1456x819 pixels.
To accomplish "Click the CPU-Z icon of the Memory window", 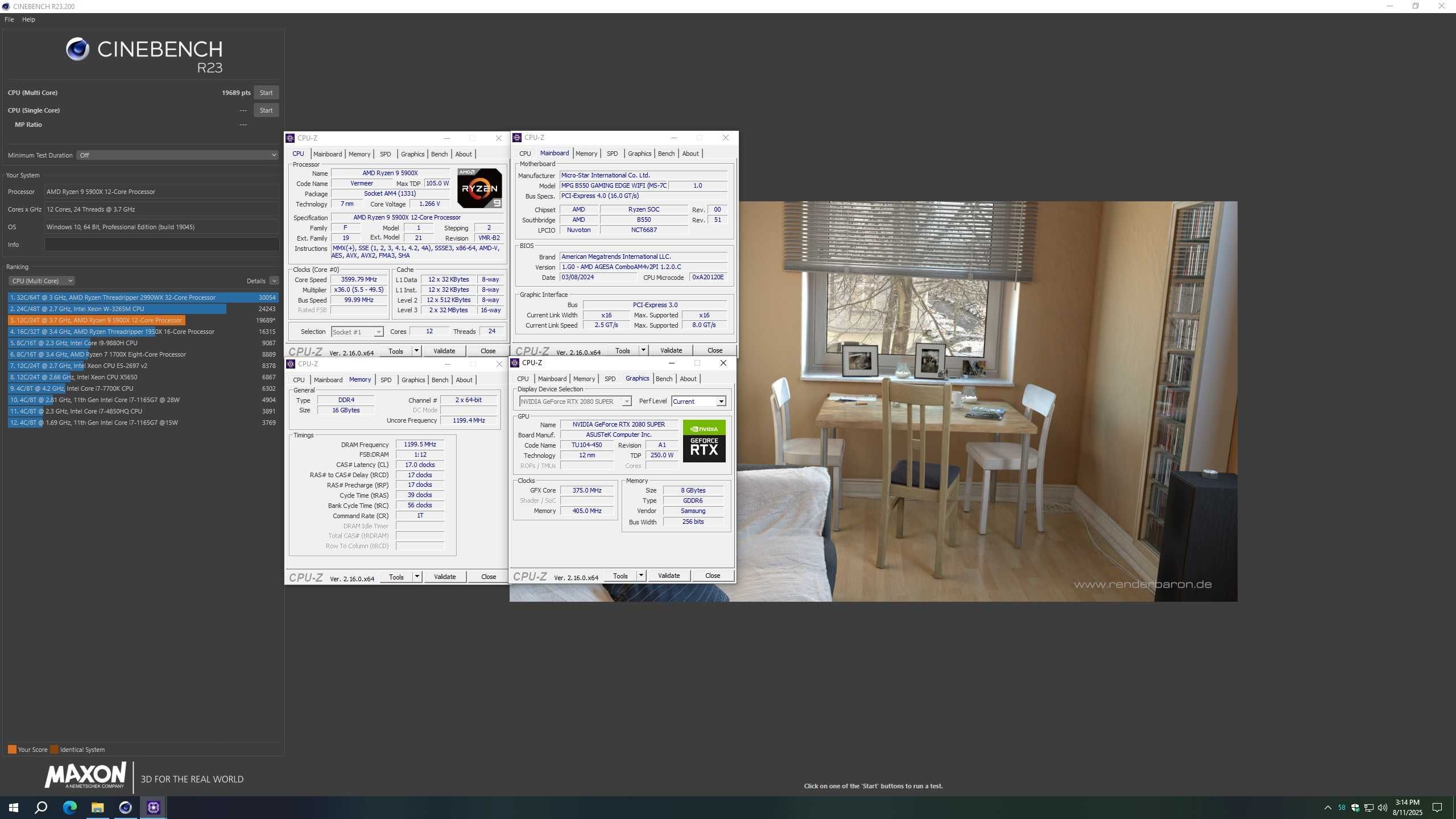I will [x=290, y=364].
